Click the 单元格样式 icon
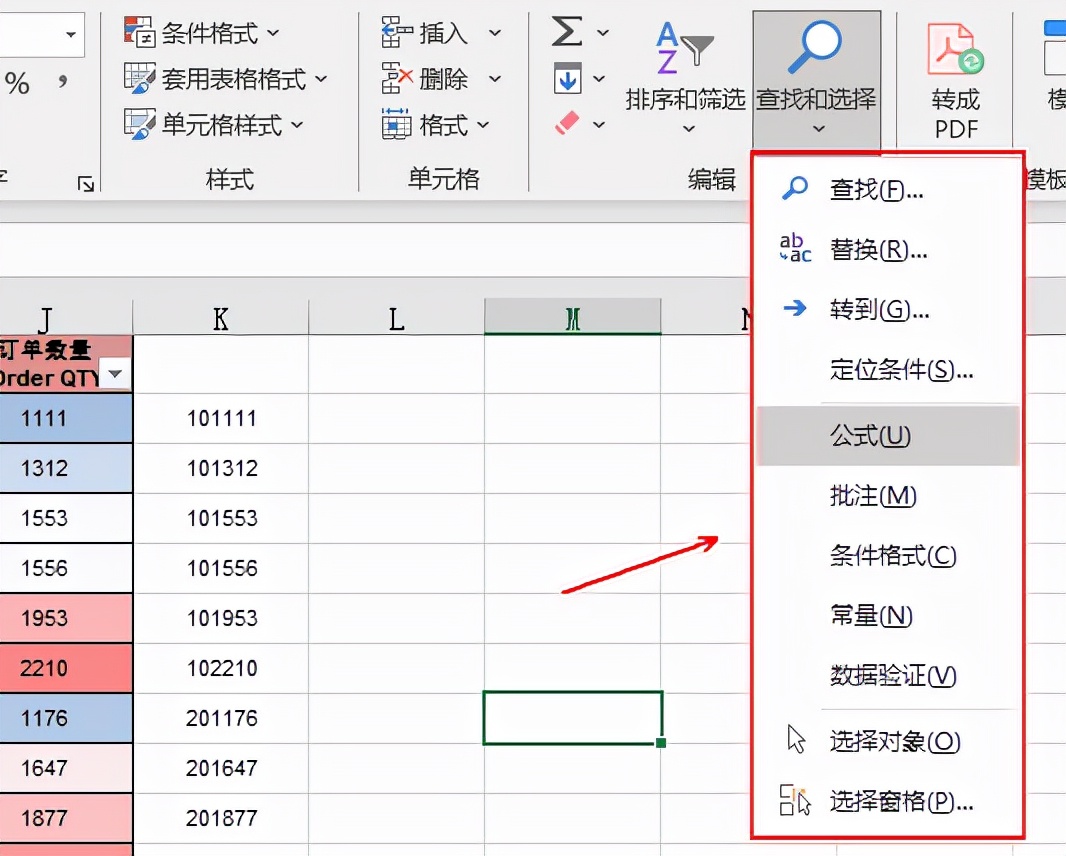The height and width of the screenshot is (856, 1066). (139, 124)
